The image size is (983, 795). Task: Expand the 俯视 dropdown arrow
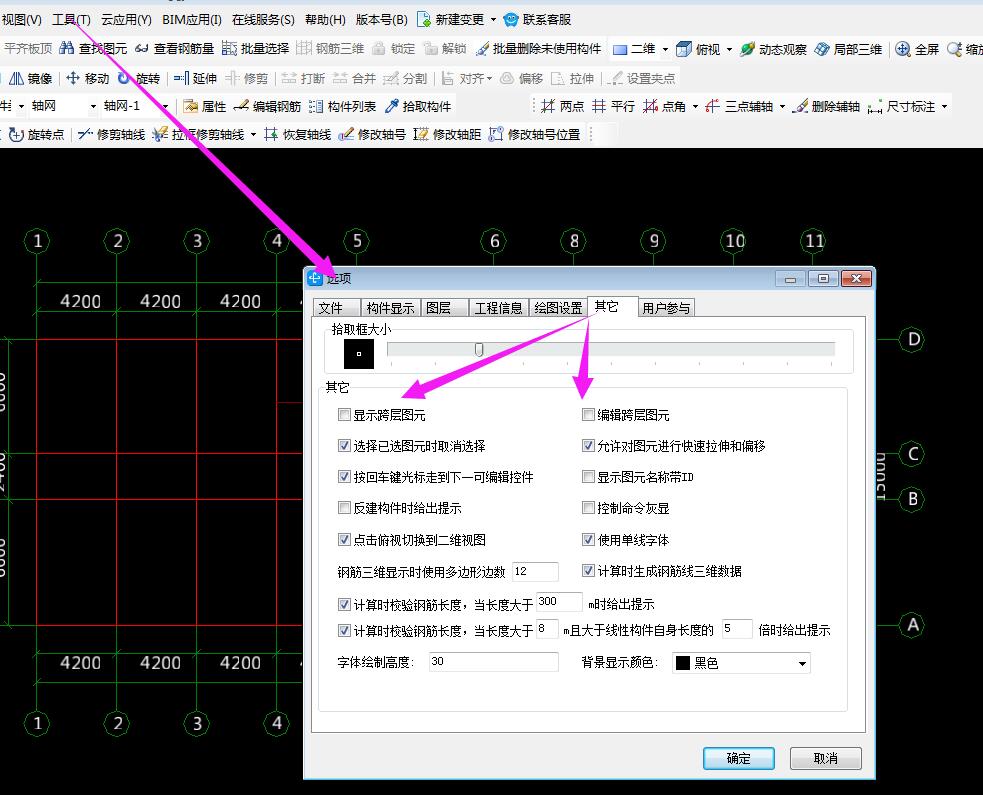click(729, 49)
